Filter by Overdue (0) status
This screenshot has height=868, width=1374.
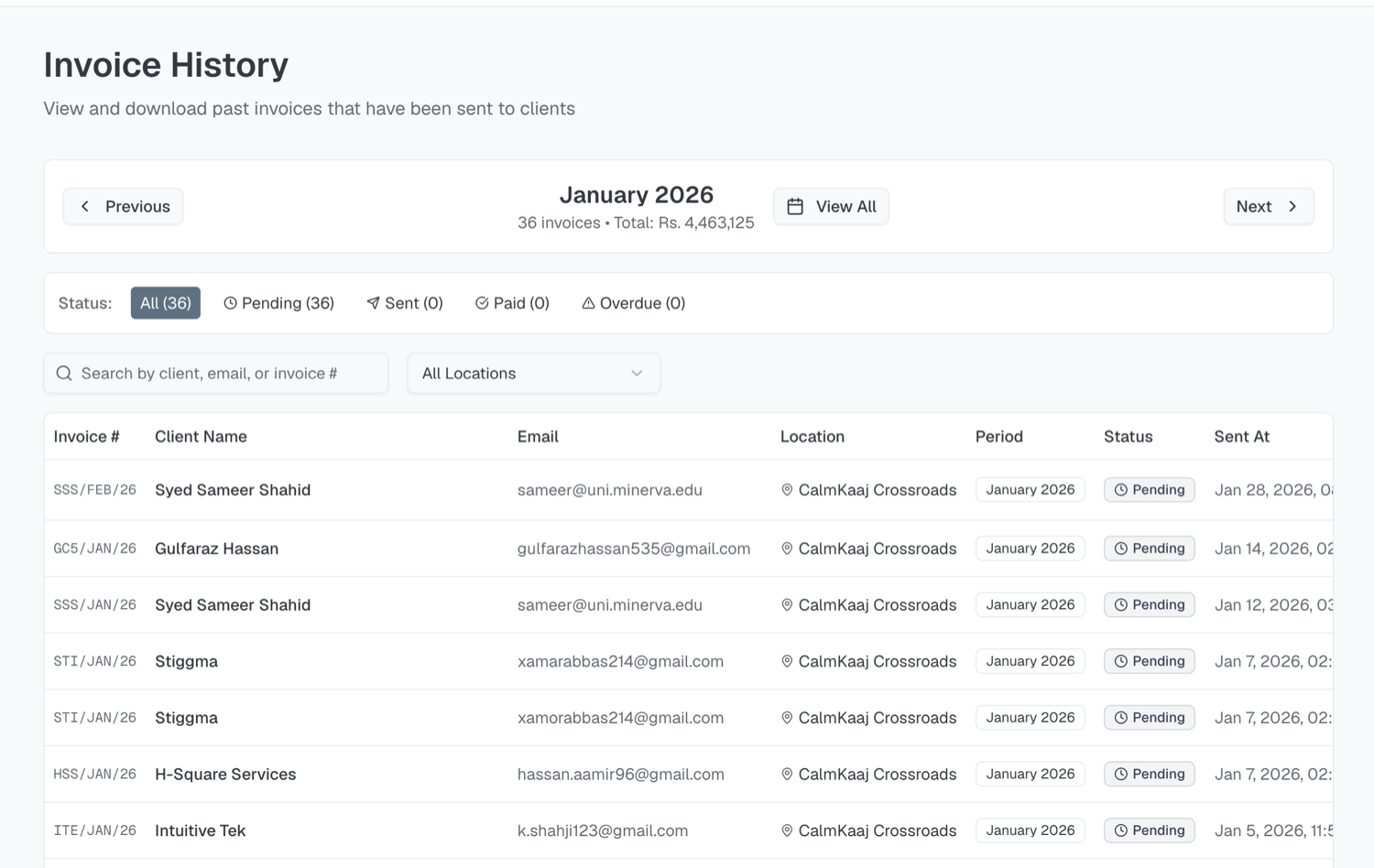633,303
